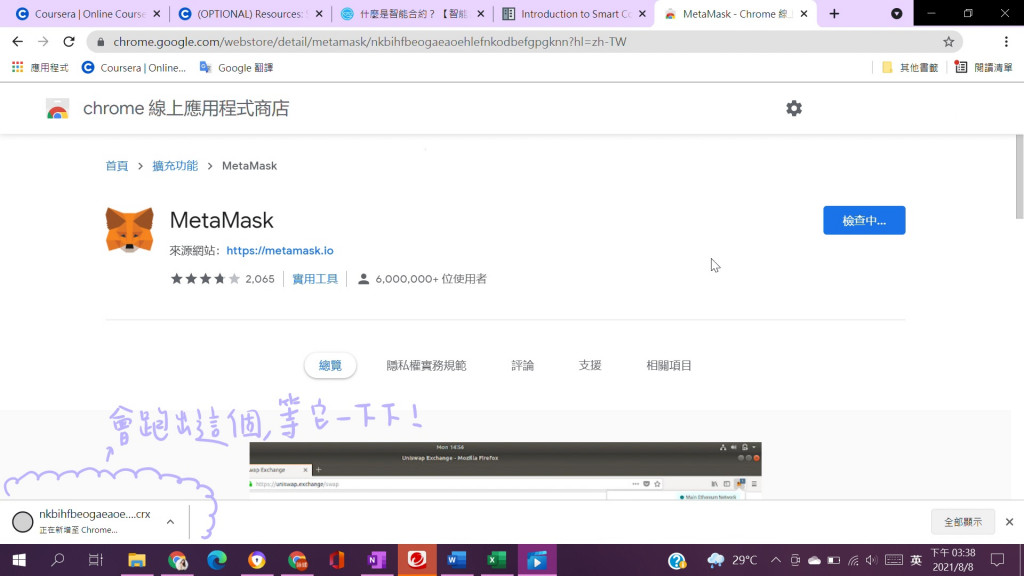The width and height of the screenshot is (1024, 576).
Task: Switch to 相關項目 tab
Action: coord(669,366)
